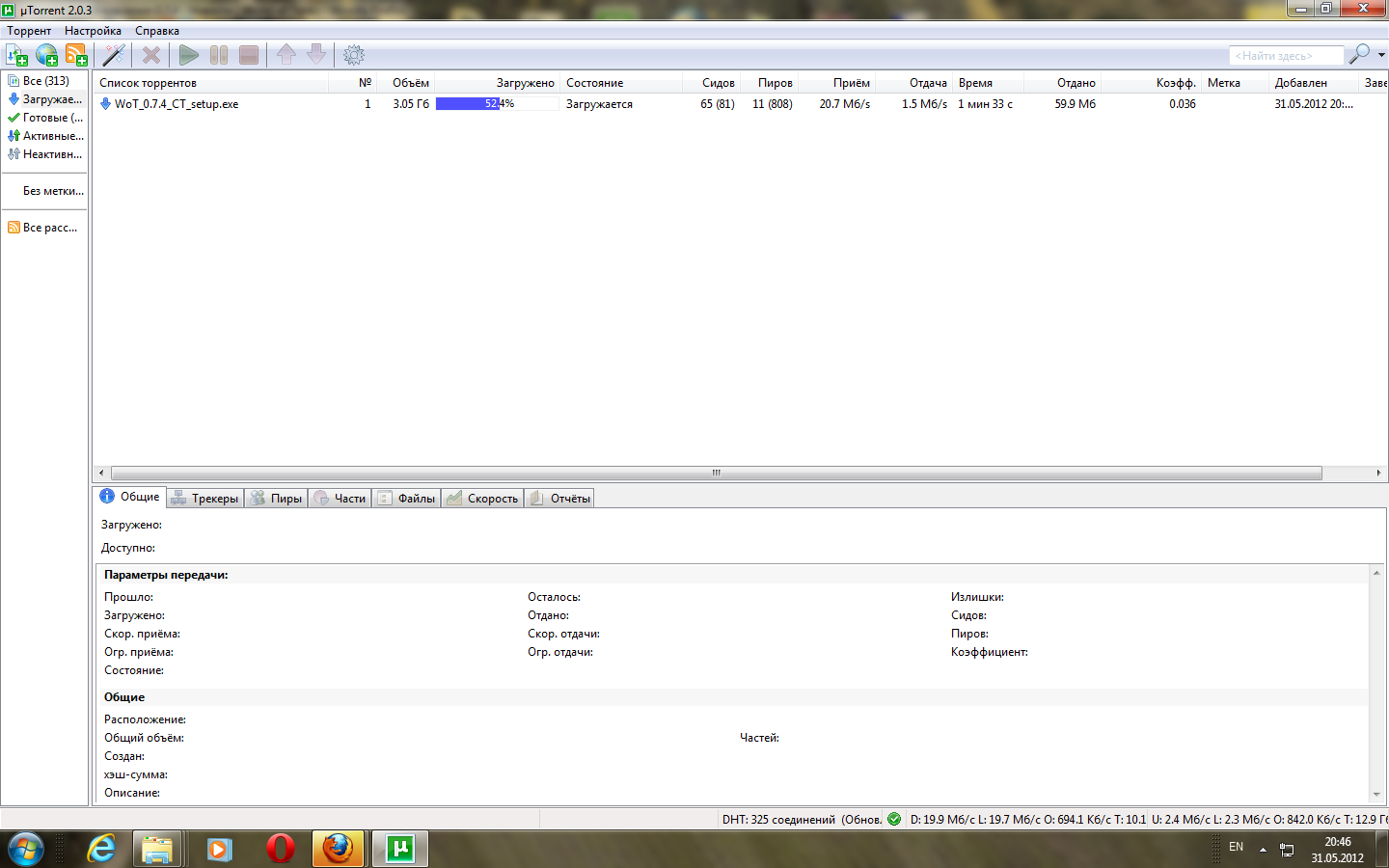Switch to the Части tab
Image resolution: width=1389 pixels, height=868 pixels.
(x=340, y=499)
